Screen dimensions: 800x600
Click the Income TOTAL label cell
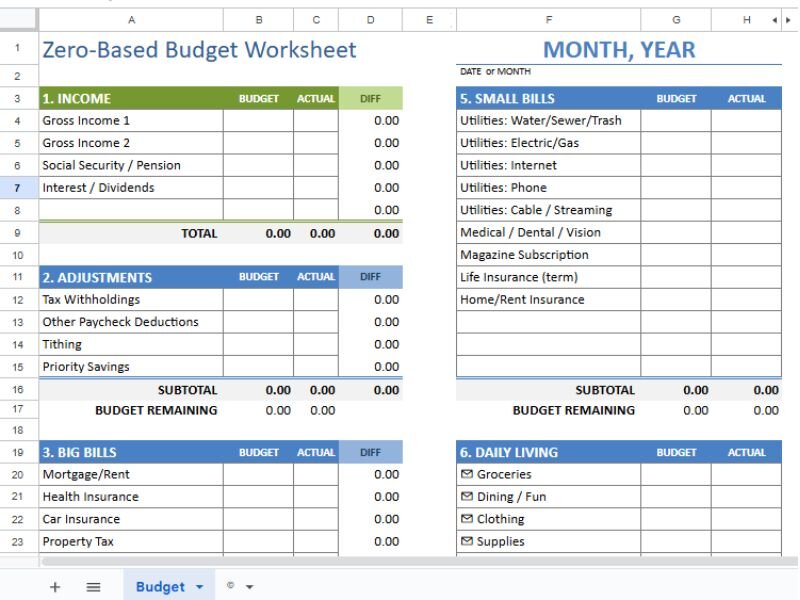coord(131,233)
